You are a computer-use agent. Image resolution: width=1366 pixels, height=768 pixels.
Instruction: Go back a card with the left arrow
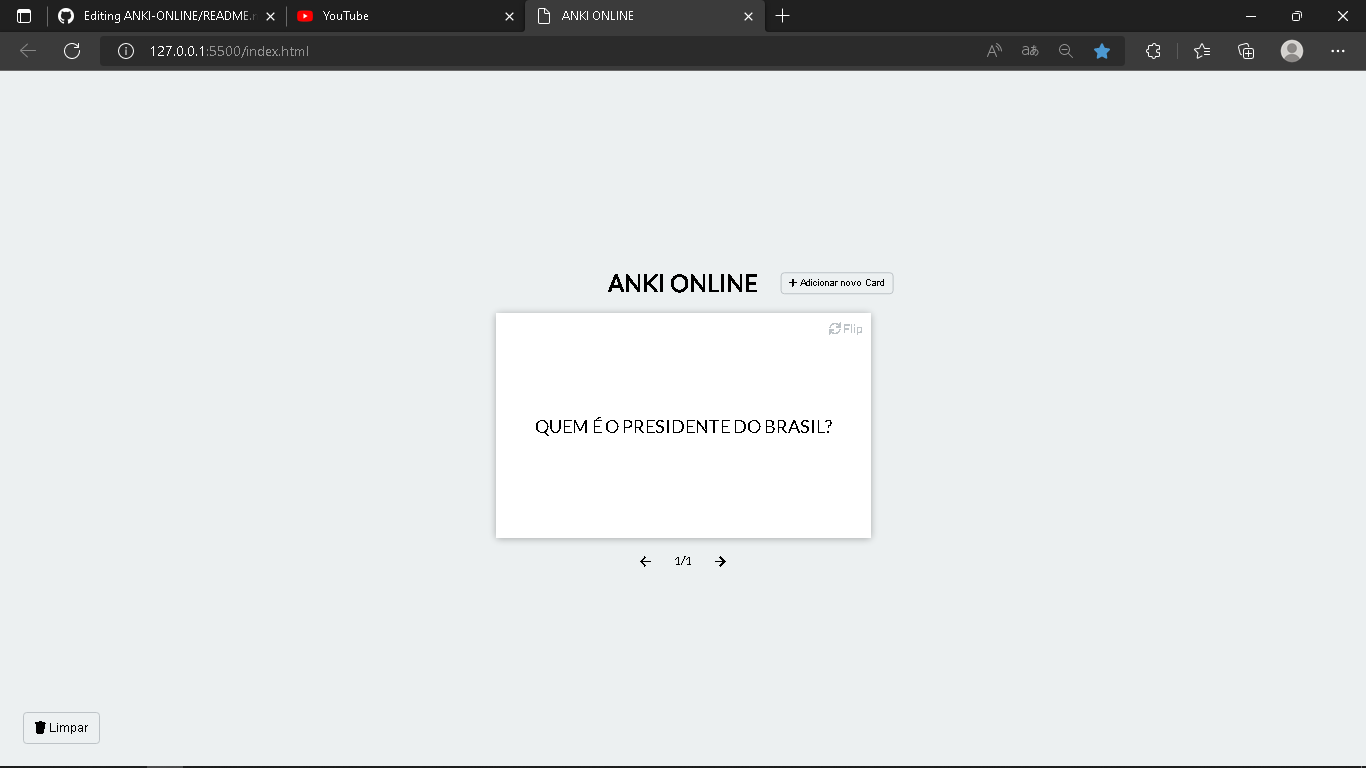point(645,561)
